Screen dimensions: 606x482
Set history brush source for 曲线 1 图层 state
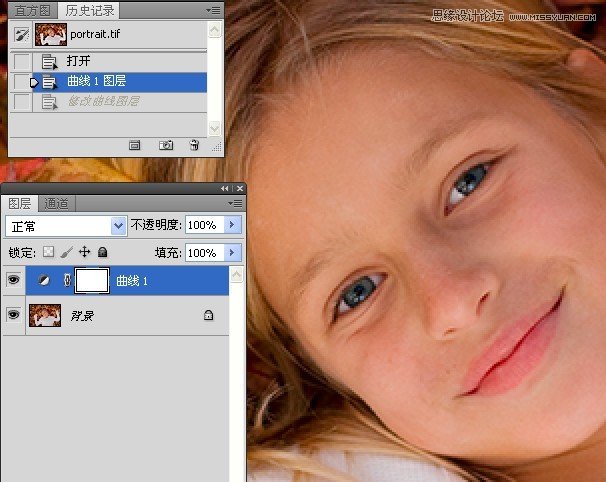click(20, 82)
